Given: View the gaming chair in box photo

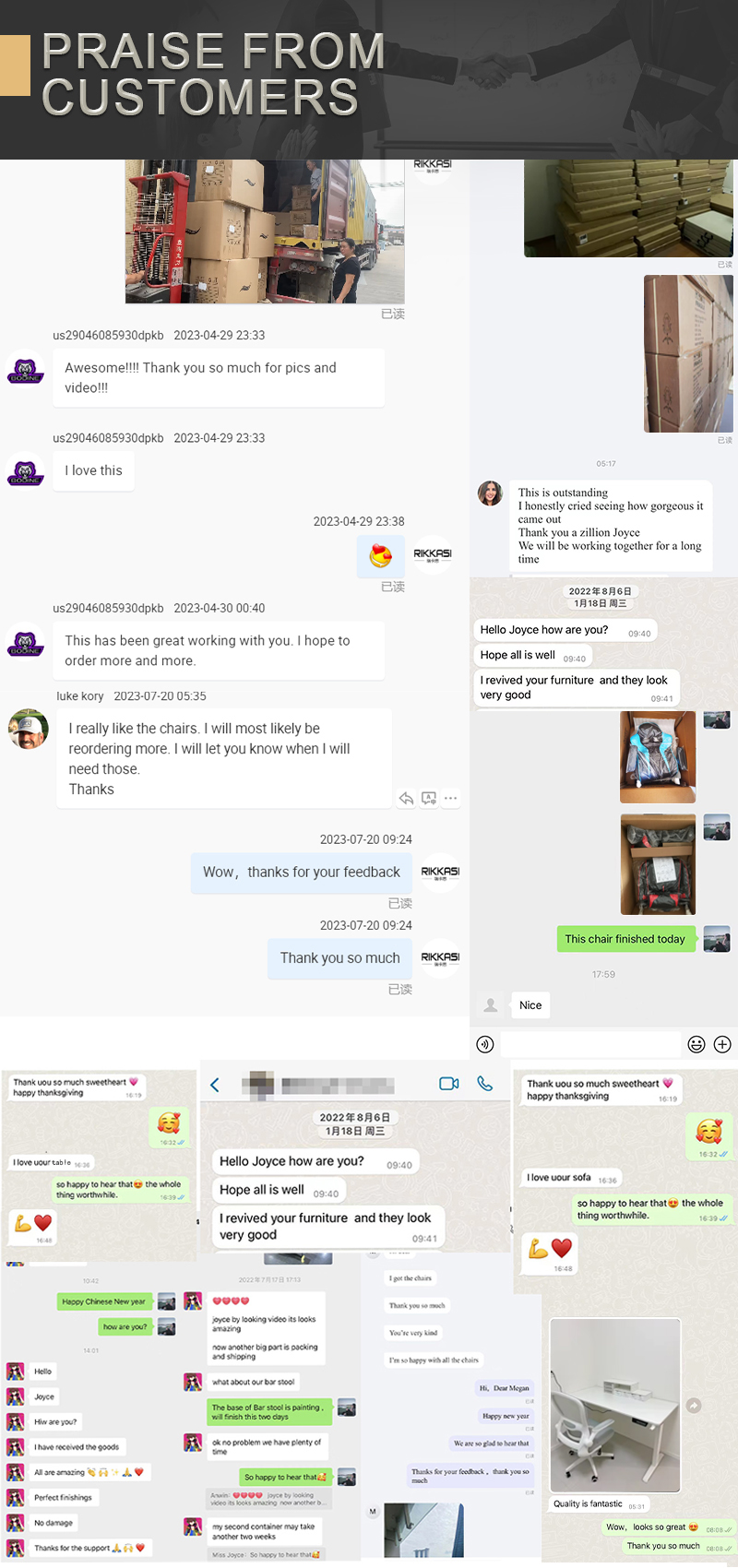Looking at the screenshot, I should (658, 757).
